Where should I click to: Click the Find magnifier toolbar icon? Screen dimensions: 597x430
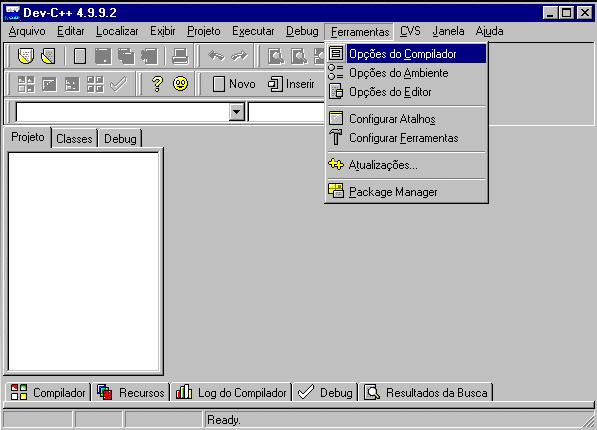(x=276, y=56)
